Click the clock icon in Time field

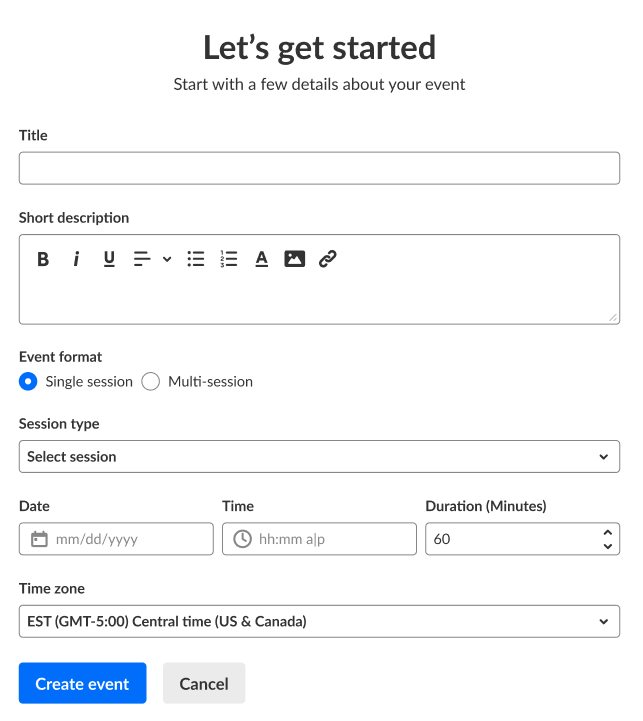tap(242, 539)
